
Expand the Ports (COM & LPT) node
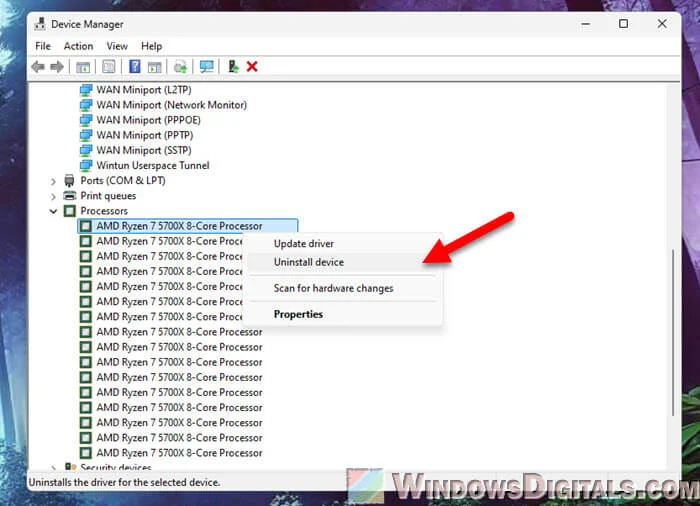point(54,181)
